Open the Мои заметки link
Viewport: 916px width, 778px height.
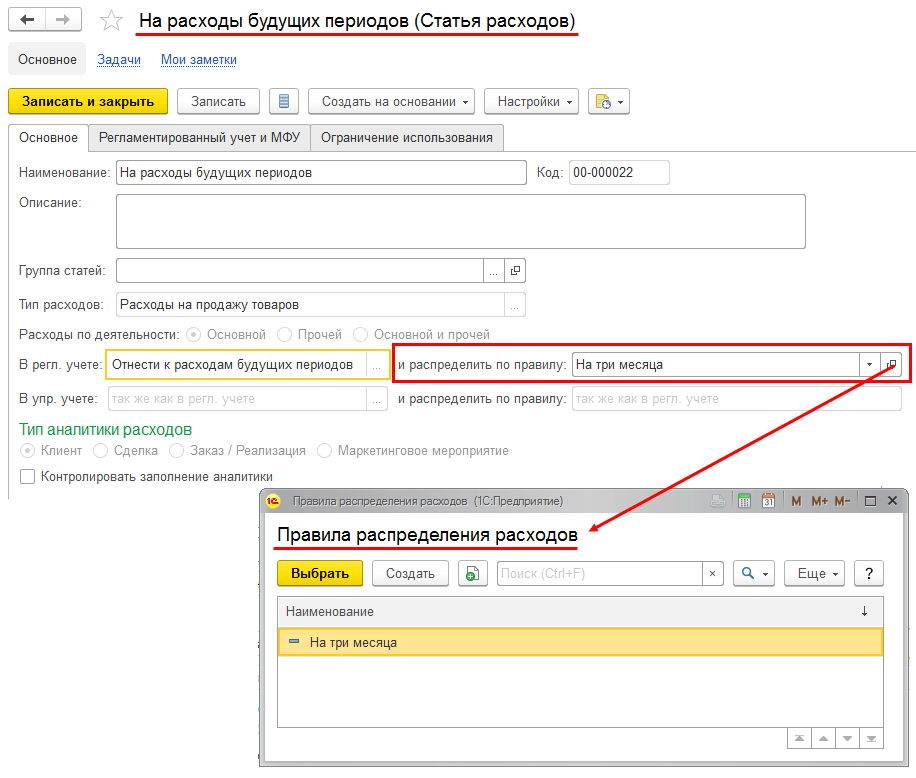[x=199, y=59]
